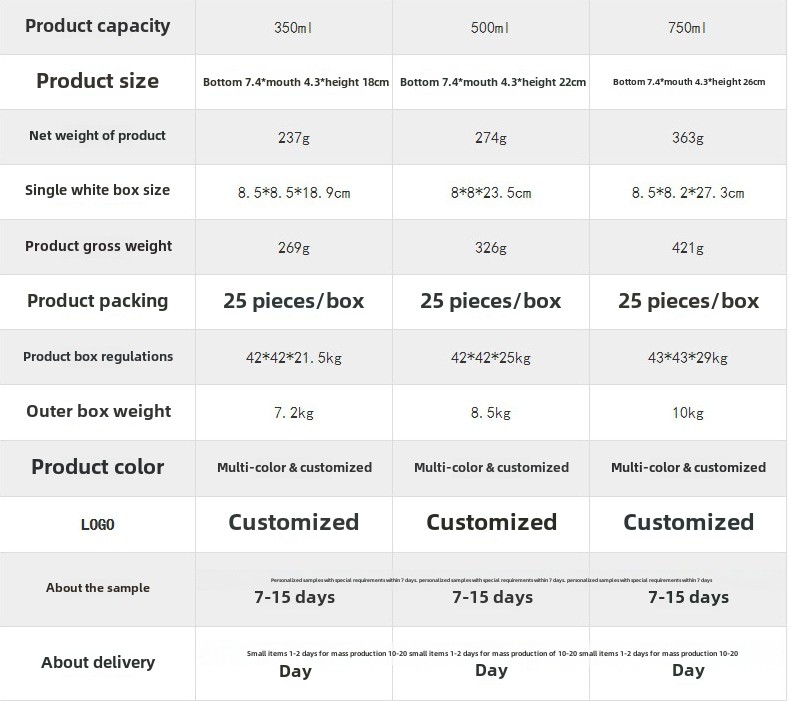Select Customized in the 500ml column
791x701 pixels.
(492, 522)
